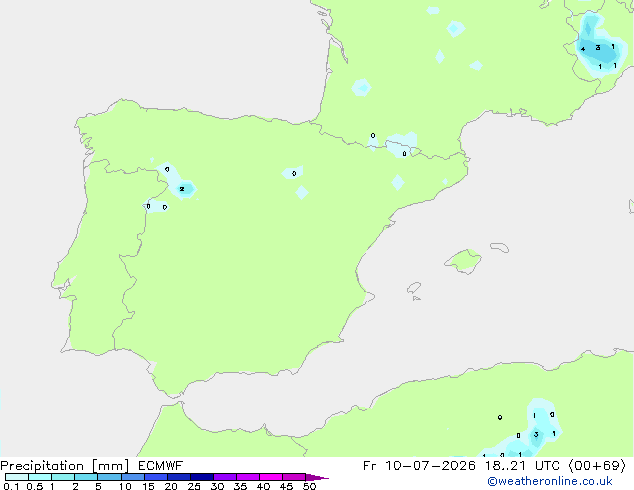The width and height of the screenshot is (634, 490).
Task: Click the '10' legend scale label
Action: (x=125, y=486)
